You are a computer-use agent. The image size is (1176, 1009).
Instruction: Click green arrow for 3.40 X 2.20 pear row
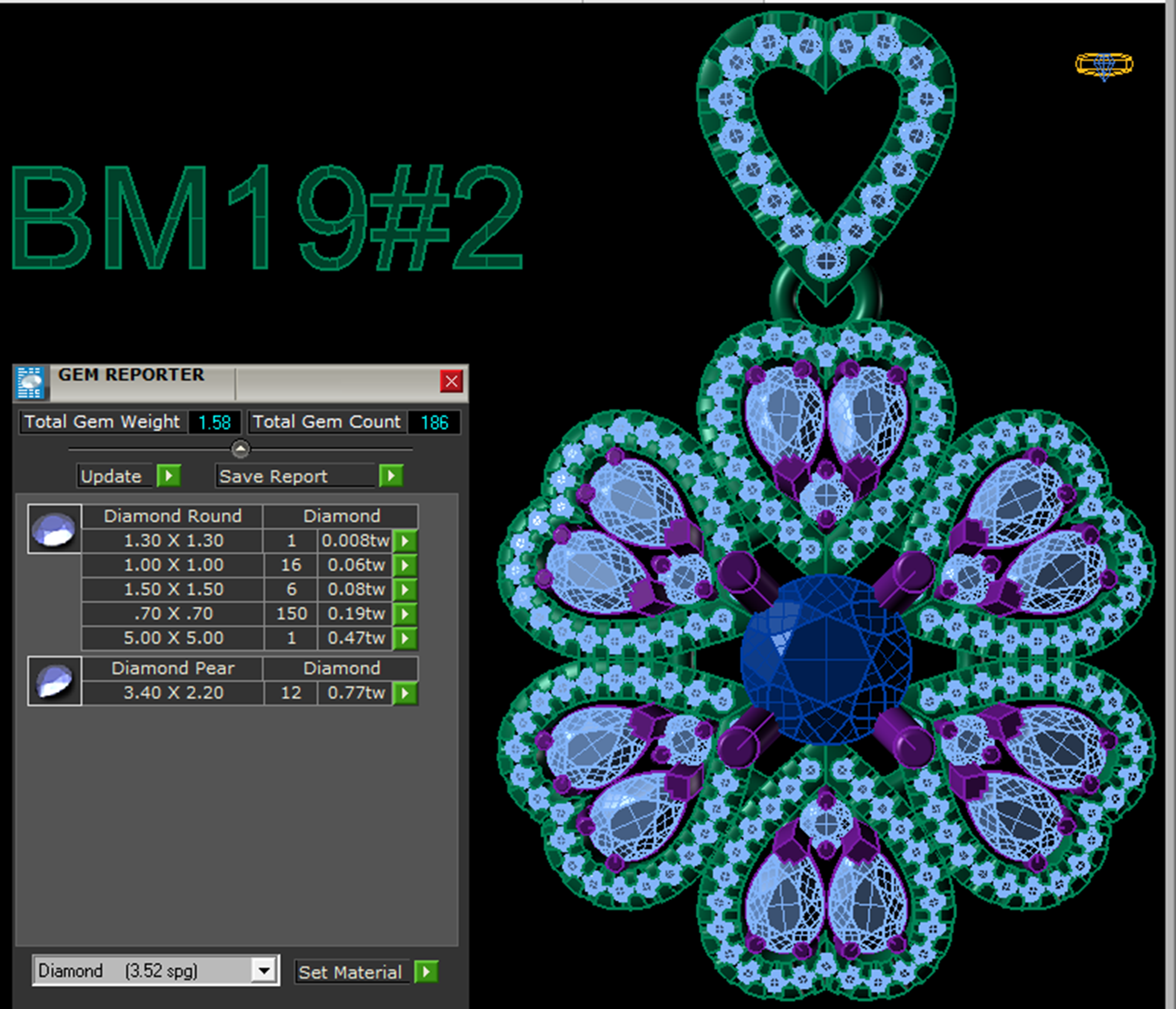[405, 693]
